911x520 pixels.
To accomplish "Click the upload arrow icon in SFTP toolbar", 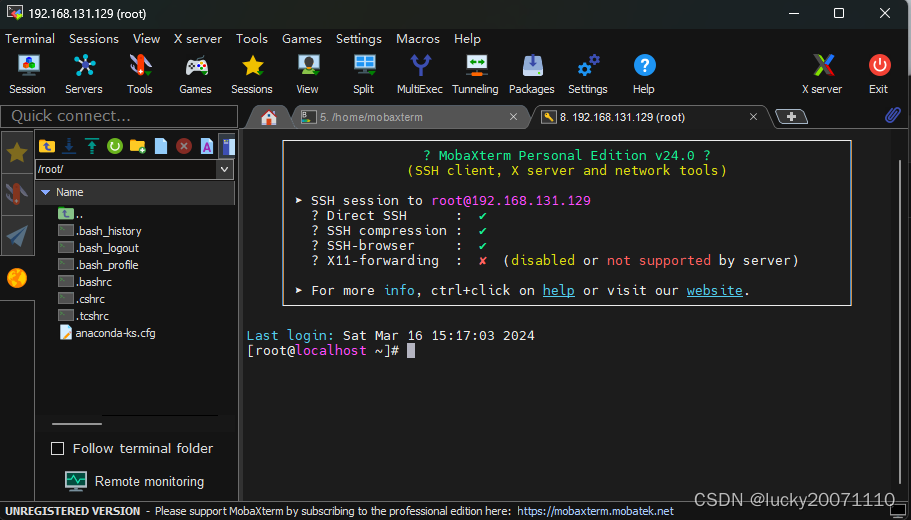I will (92, 146).
